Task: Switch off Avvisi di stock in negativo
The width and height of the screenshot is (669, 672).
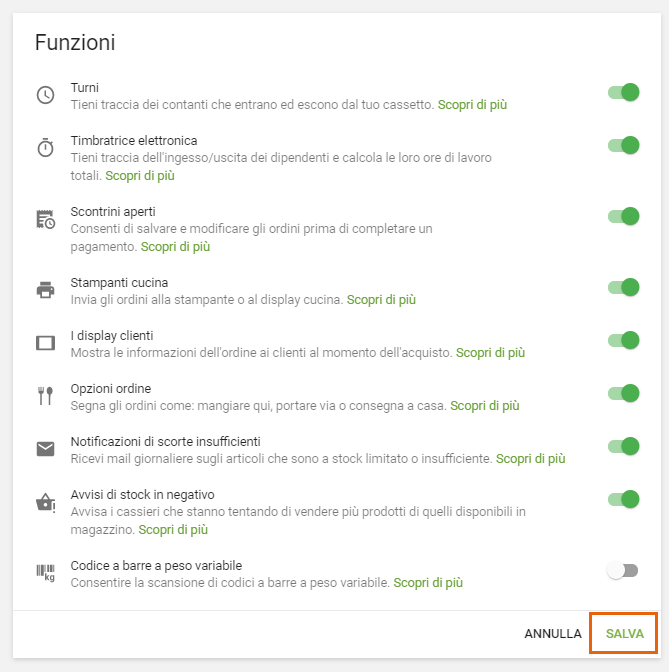Action: click(623, 498)
